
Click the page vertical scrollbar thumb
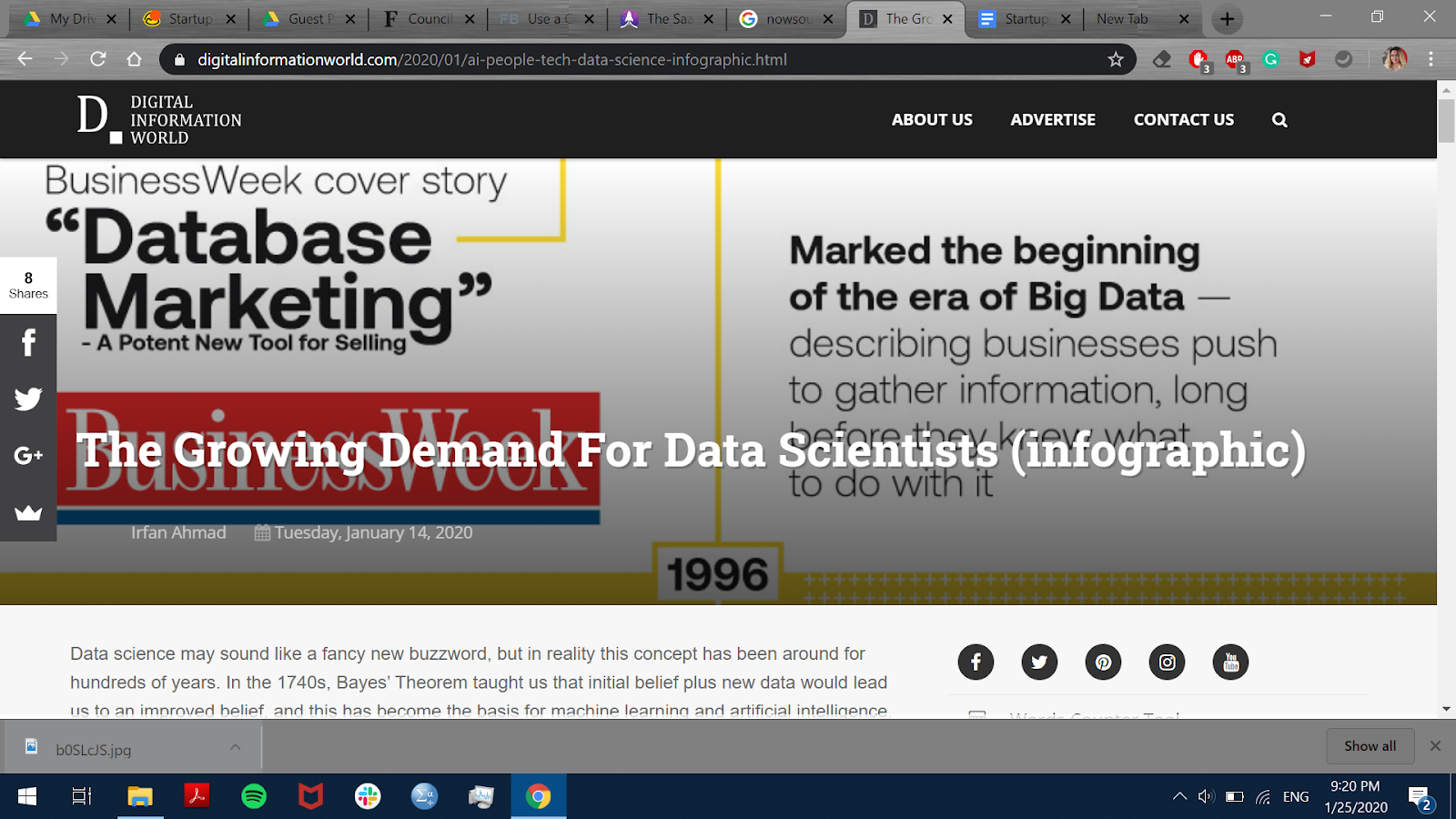click(1446, 120)
